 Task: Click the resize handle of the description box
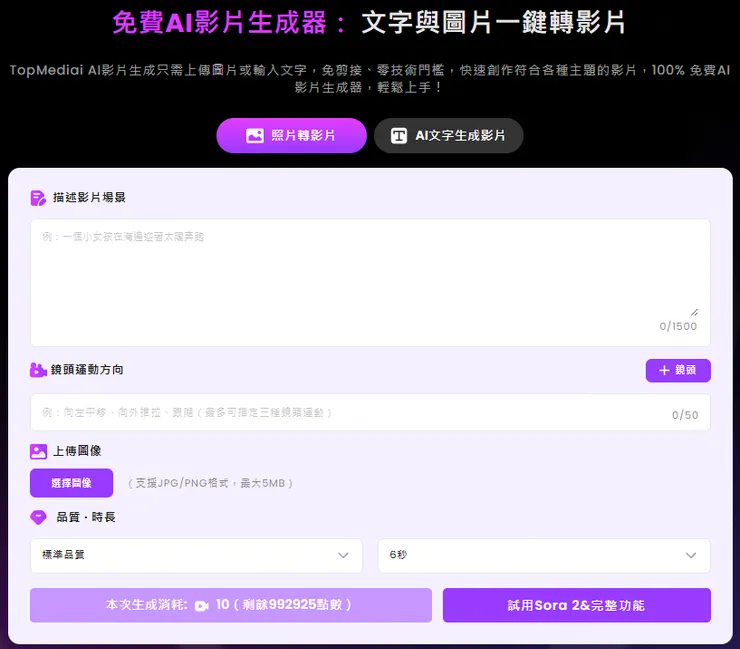coord(694,312)
